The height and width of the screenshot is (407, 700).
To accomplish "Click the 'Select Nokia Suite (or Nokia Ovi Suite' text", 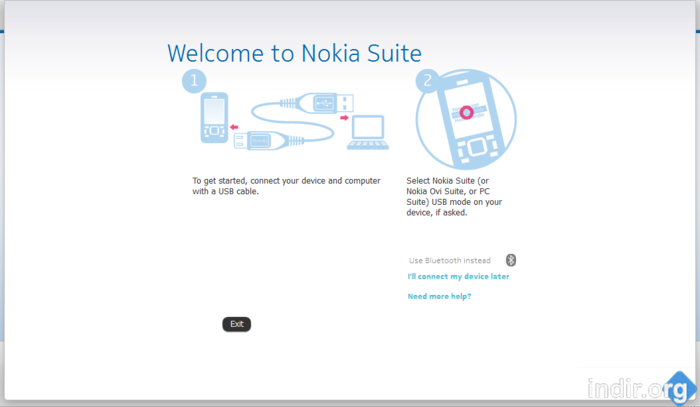I will point(454,197).
